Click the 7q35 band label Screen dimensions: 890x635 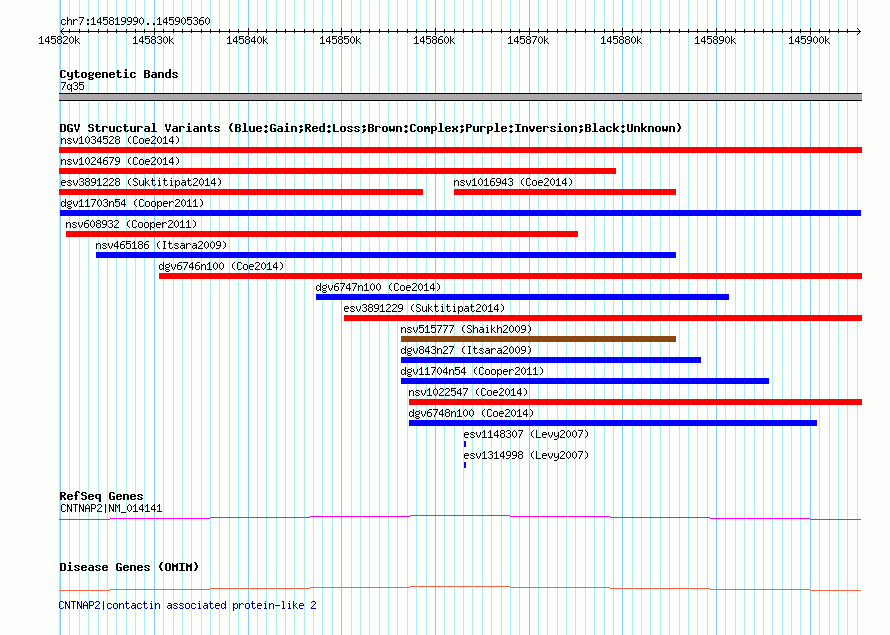(72, 86)
